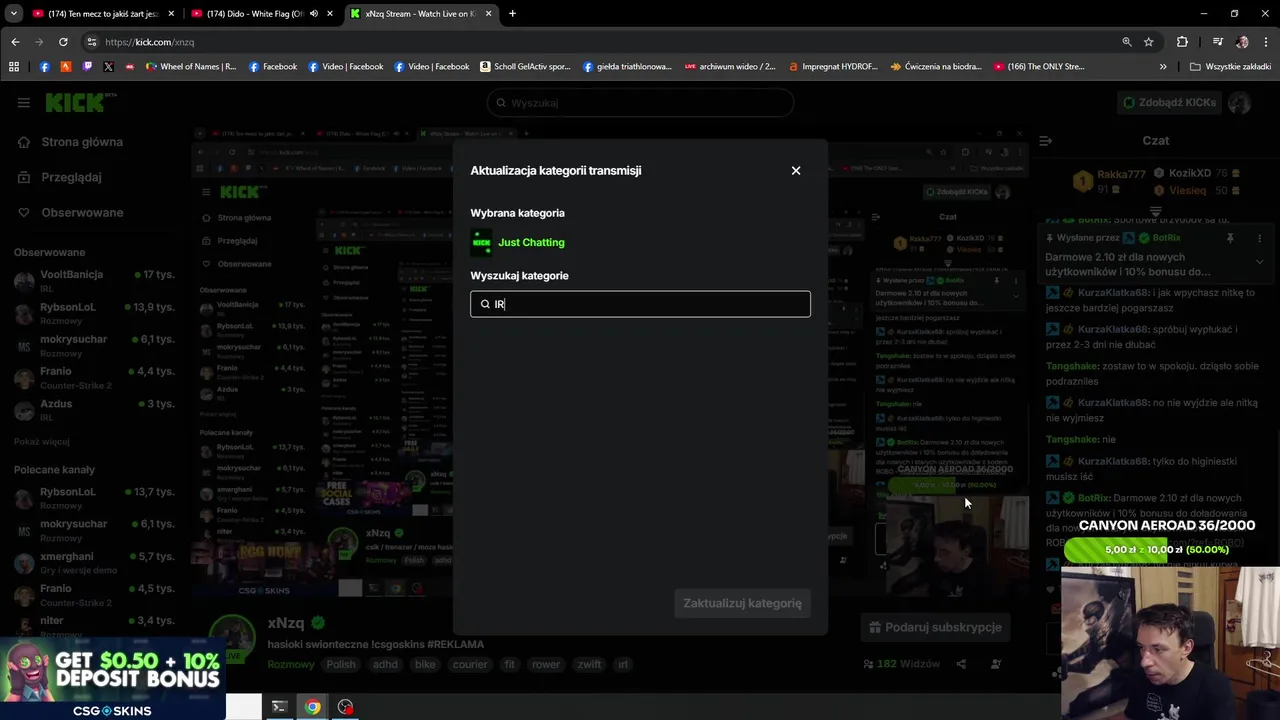The width and height of the screenshot is (1280, 720).
Task: Switch to Ten mecz to jakiś żart tab
Action: point(103,14)
